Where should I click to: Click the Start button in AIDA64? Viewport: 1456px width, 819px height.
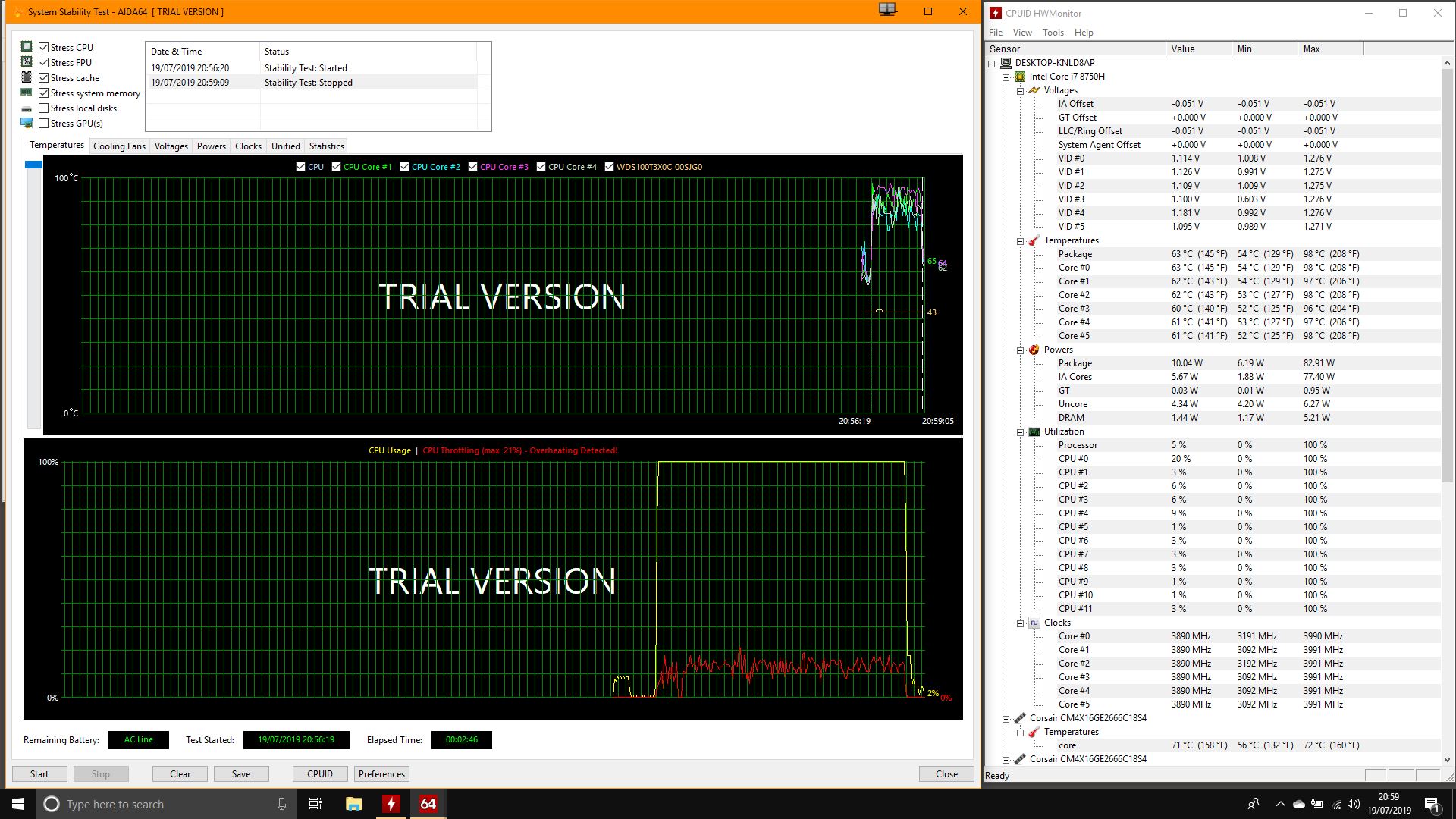[x=39, y=774]
